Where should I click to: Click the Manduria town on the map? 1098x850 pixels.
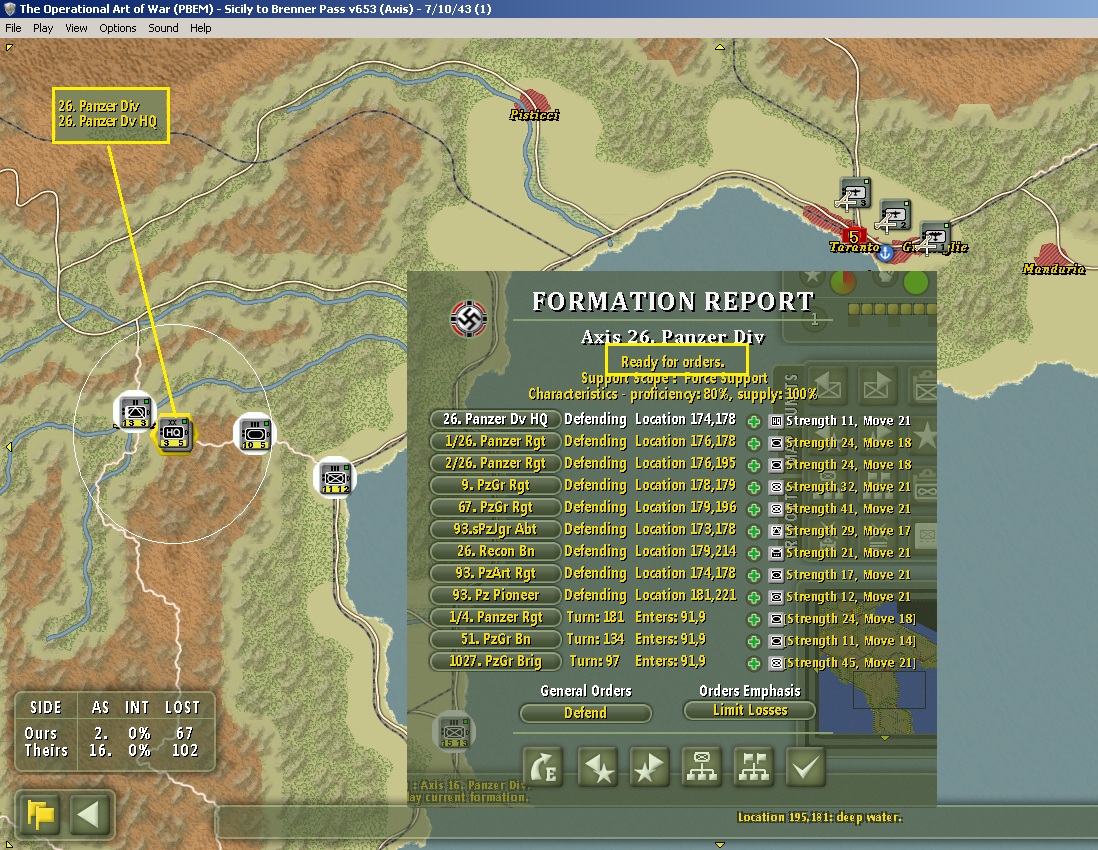[1053, 260]
